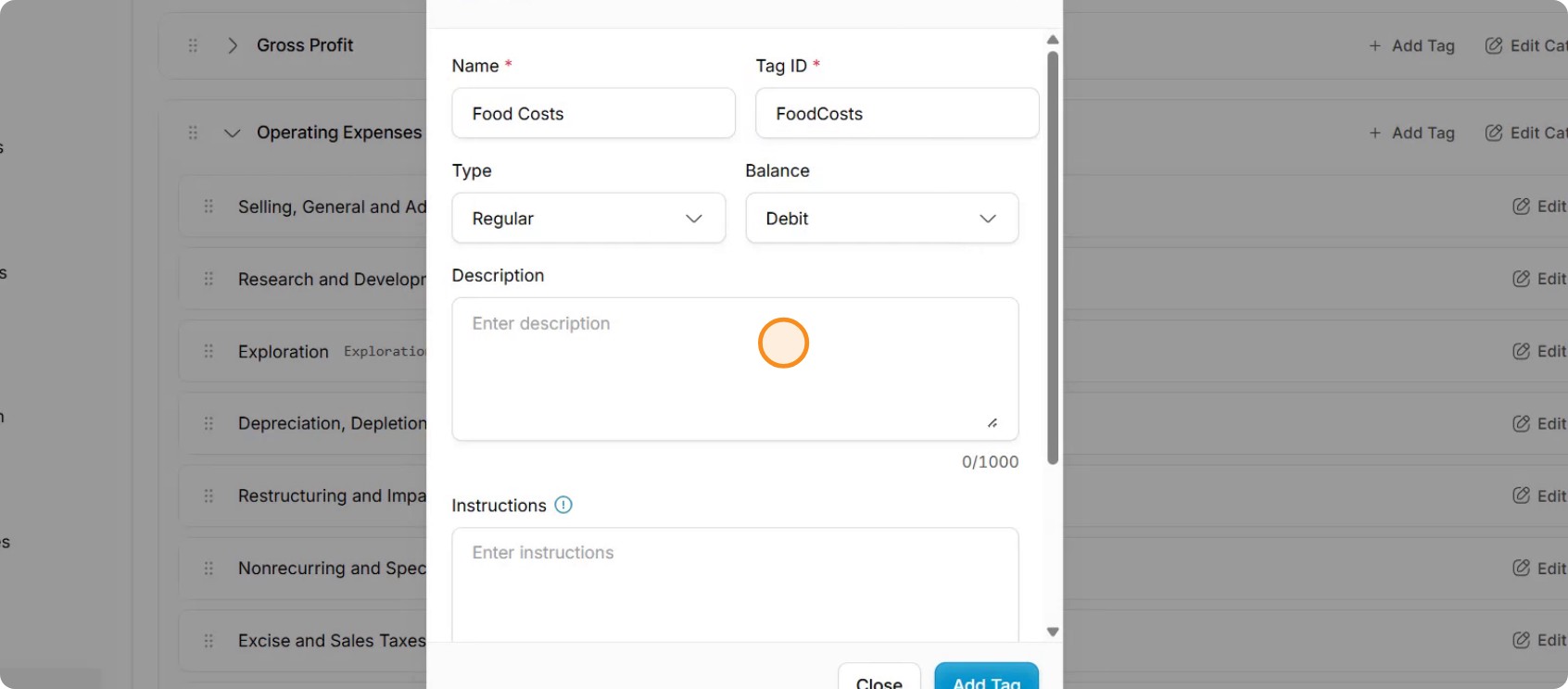1568x689 pixels.
Task: Click Add Tag on the Operating Expenses row
Action: (1412, 132)
